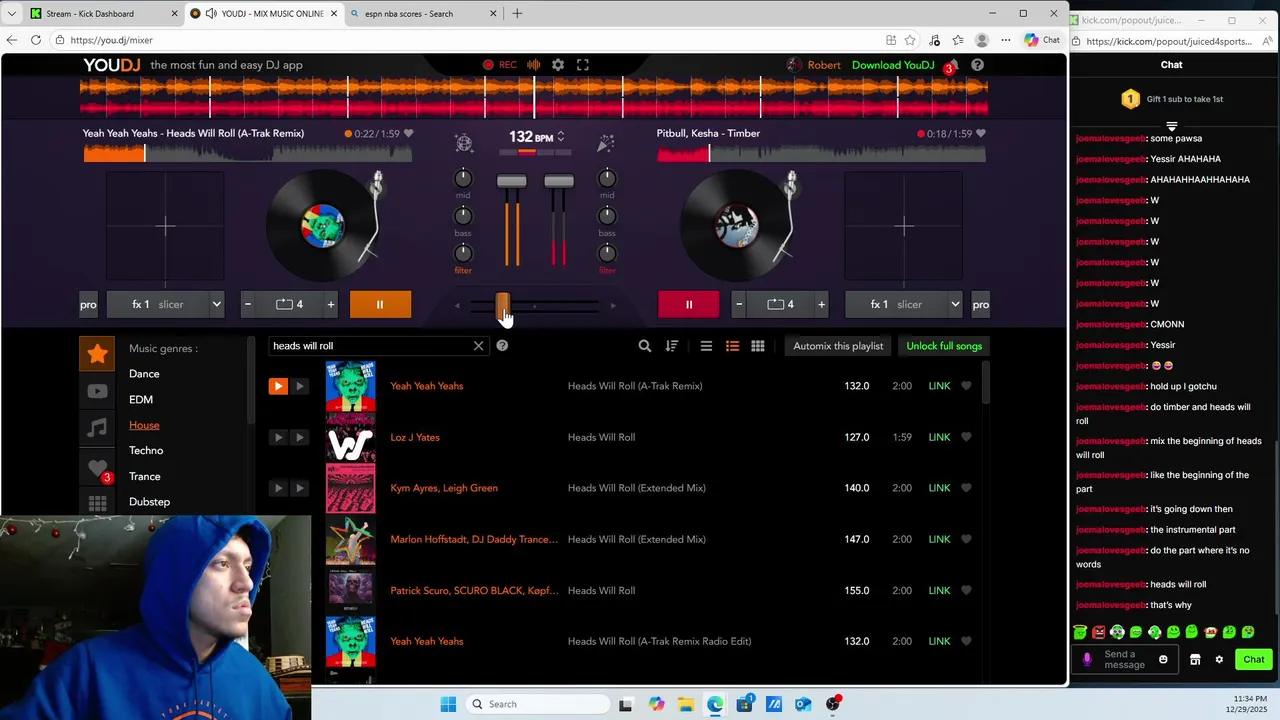Click the crossfader handle
The height and width of the screenshot is (720, 1280).
click(x=503, y=305)
